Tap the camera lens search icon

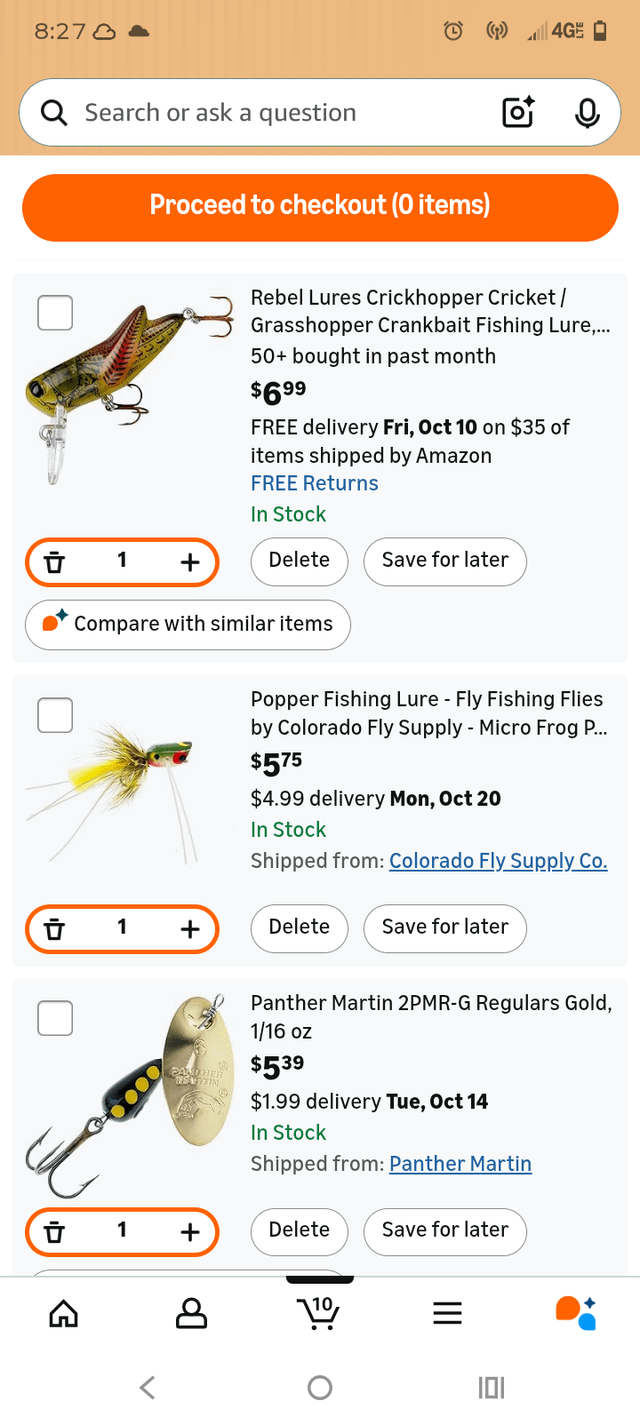click(x=518, y=113)
